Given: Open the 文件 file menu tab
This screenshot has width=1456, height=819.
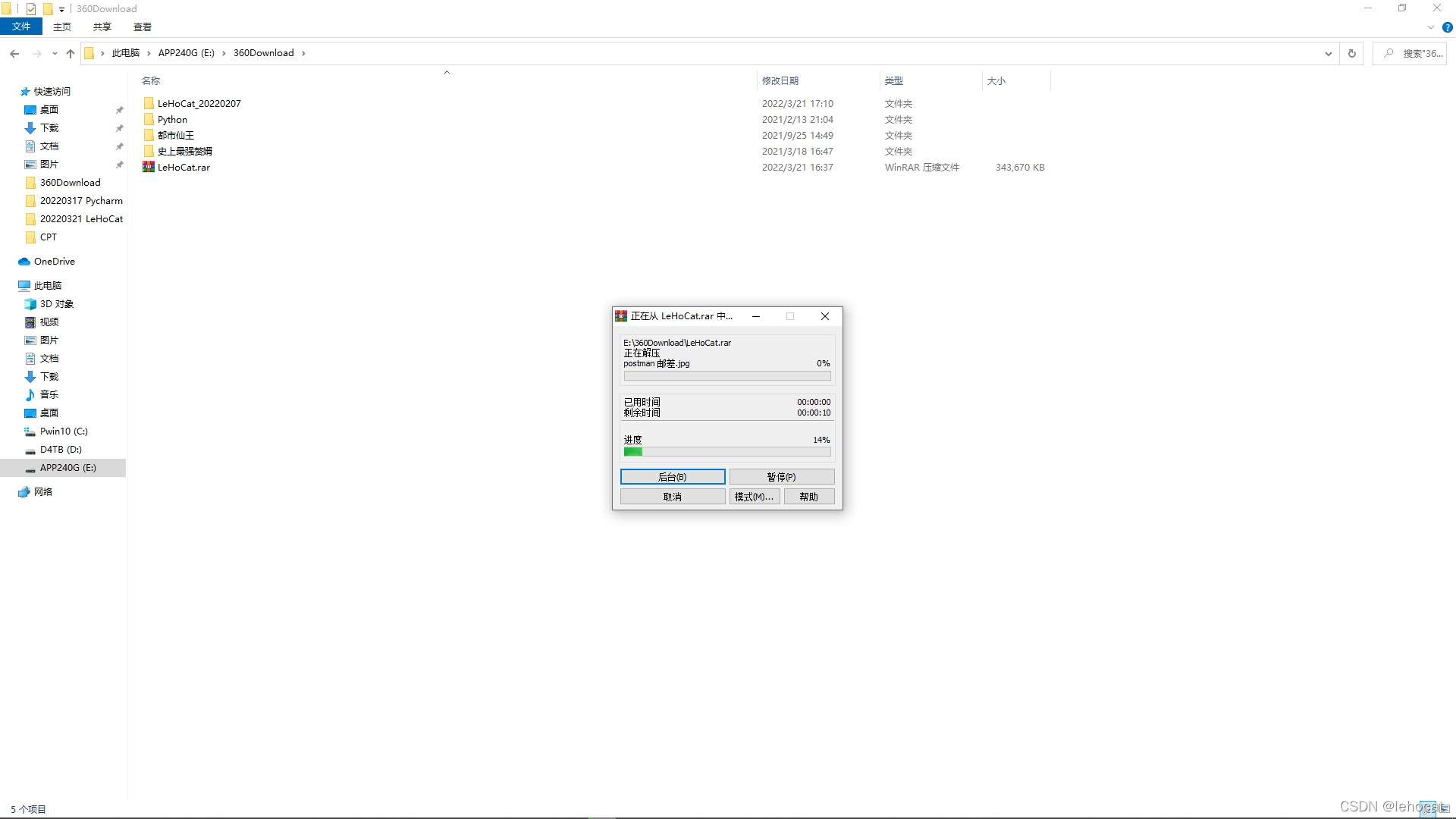Looking at the screenshot, I should click(x=21, y=27).
